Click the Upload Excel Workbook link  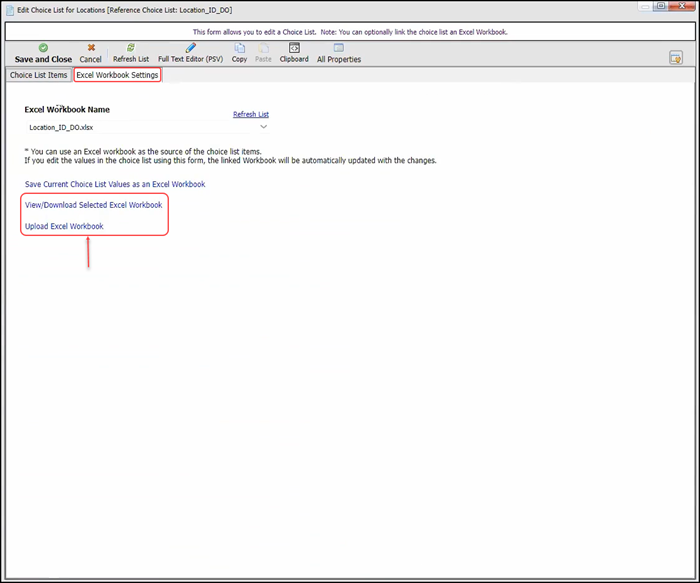click(64, 226)
